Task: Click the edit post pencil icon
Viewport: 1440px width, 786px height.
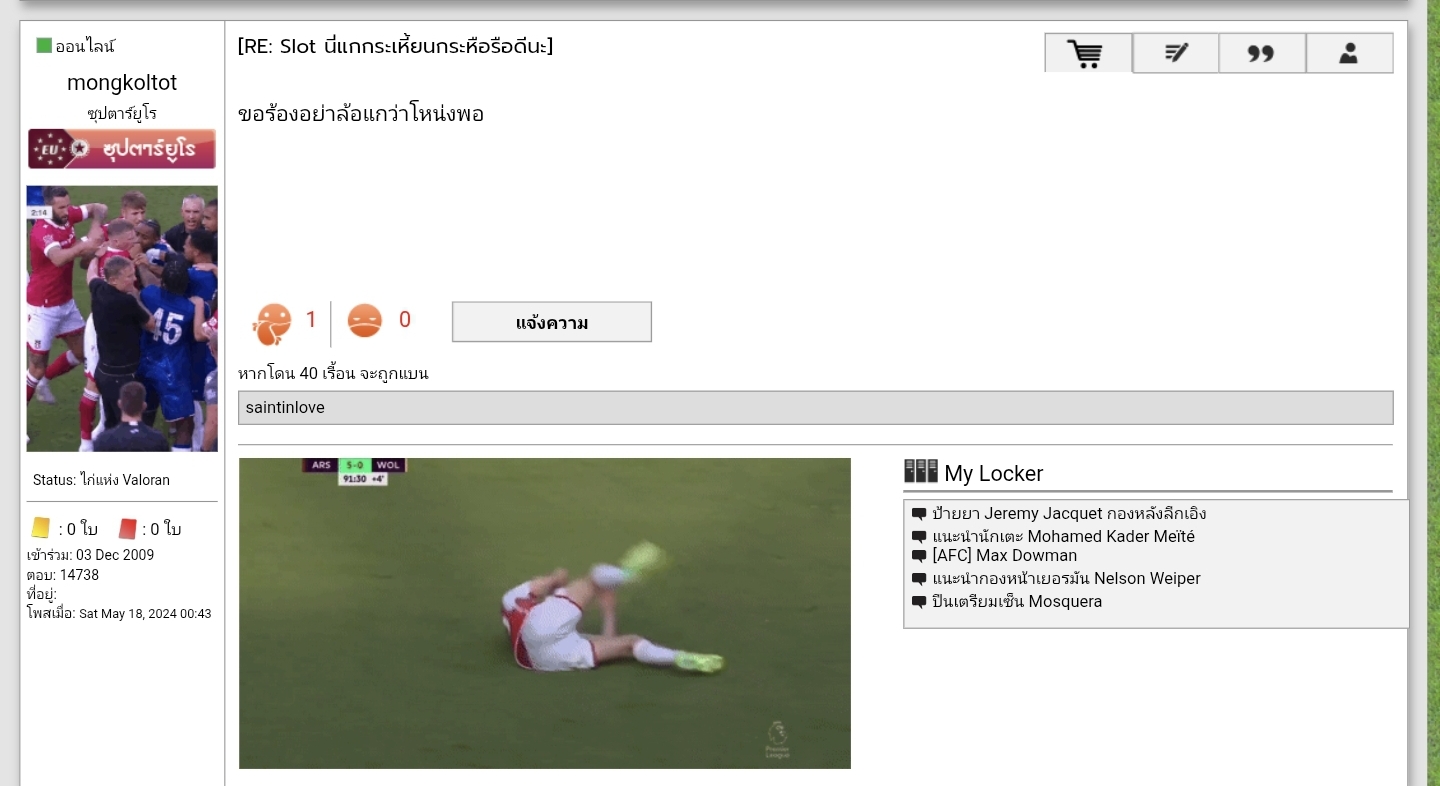Action: (1175, 53)
